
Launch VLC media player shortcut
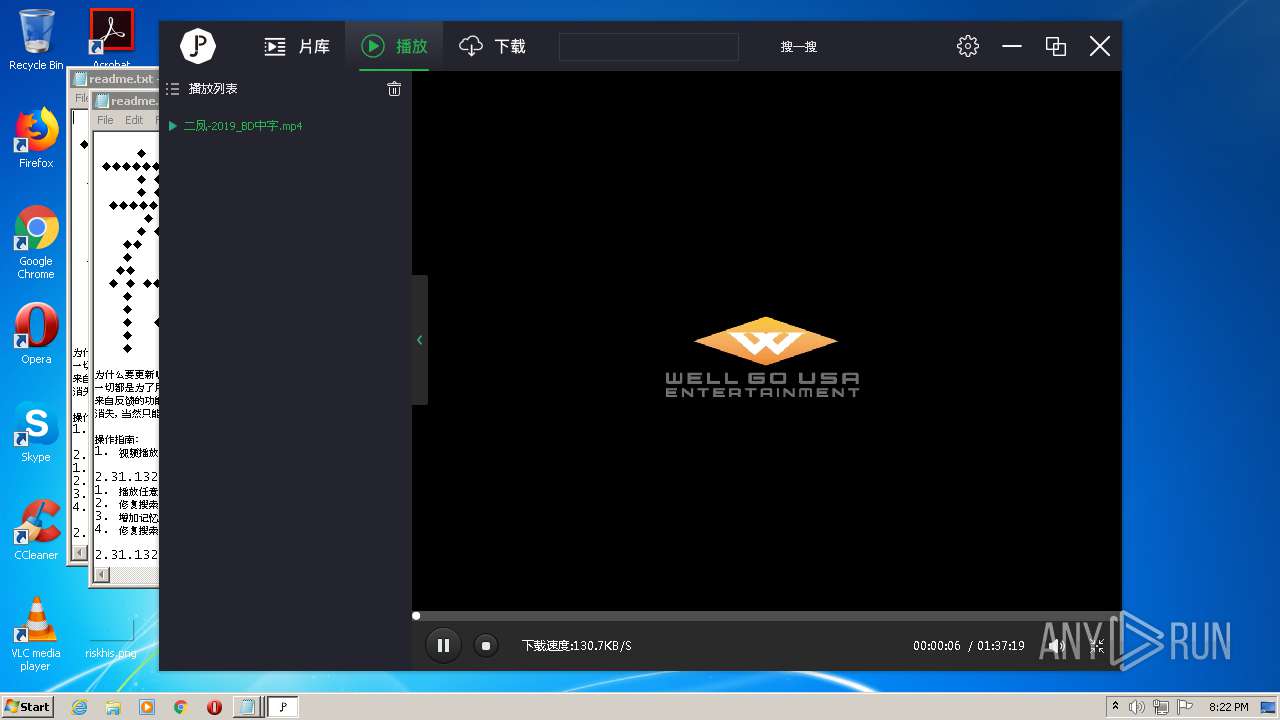[x=36, y=634]
